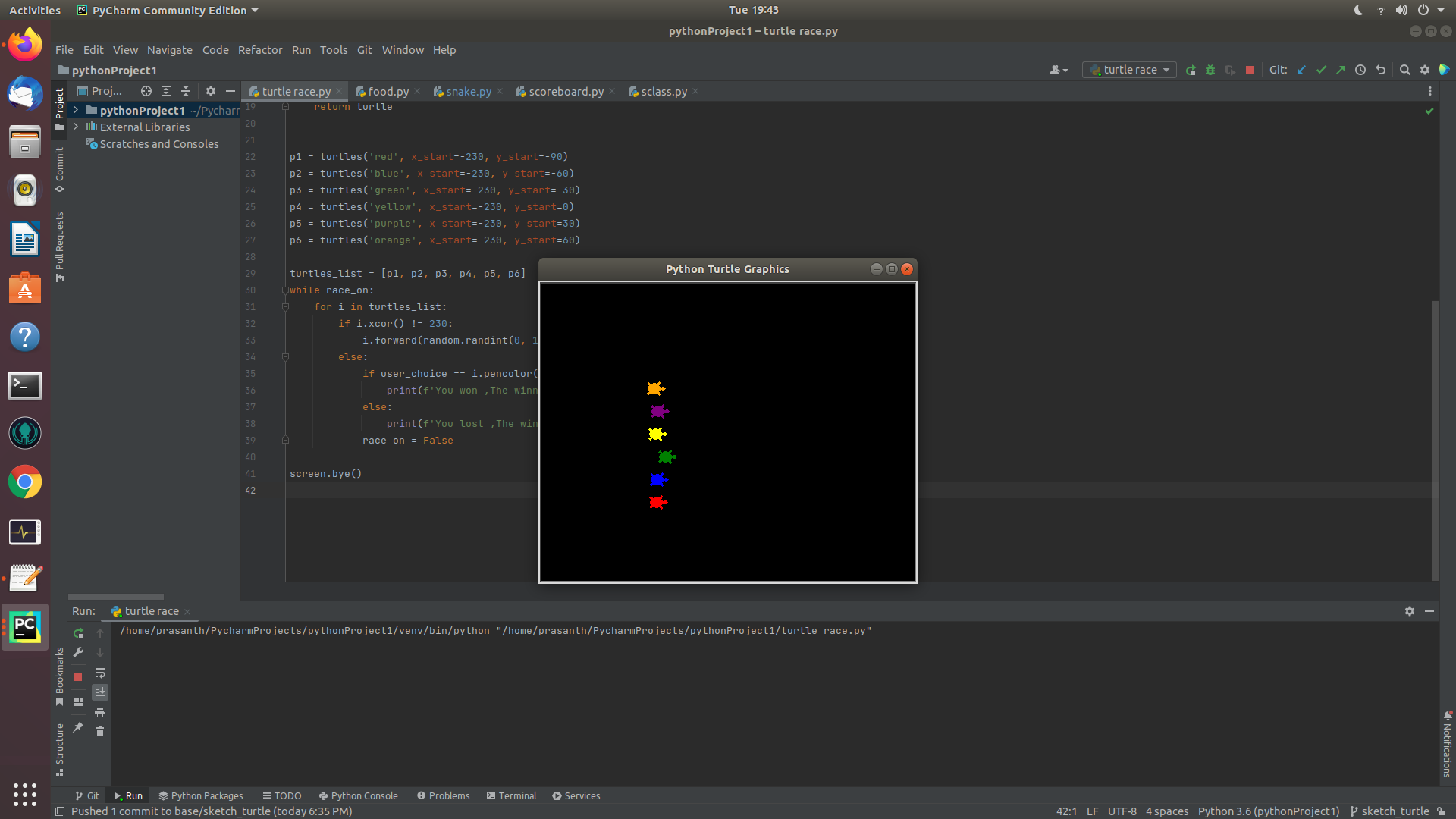Click the Python Turtle Graphics canvas
This screenshot has height=819, width=1456.
727,431
